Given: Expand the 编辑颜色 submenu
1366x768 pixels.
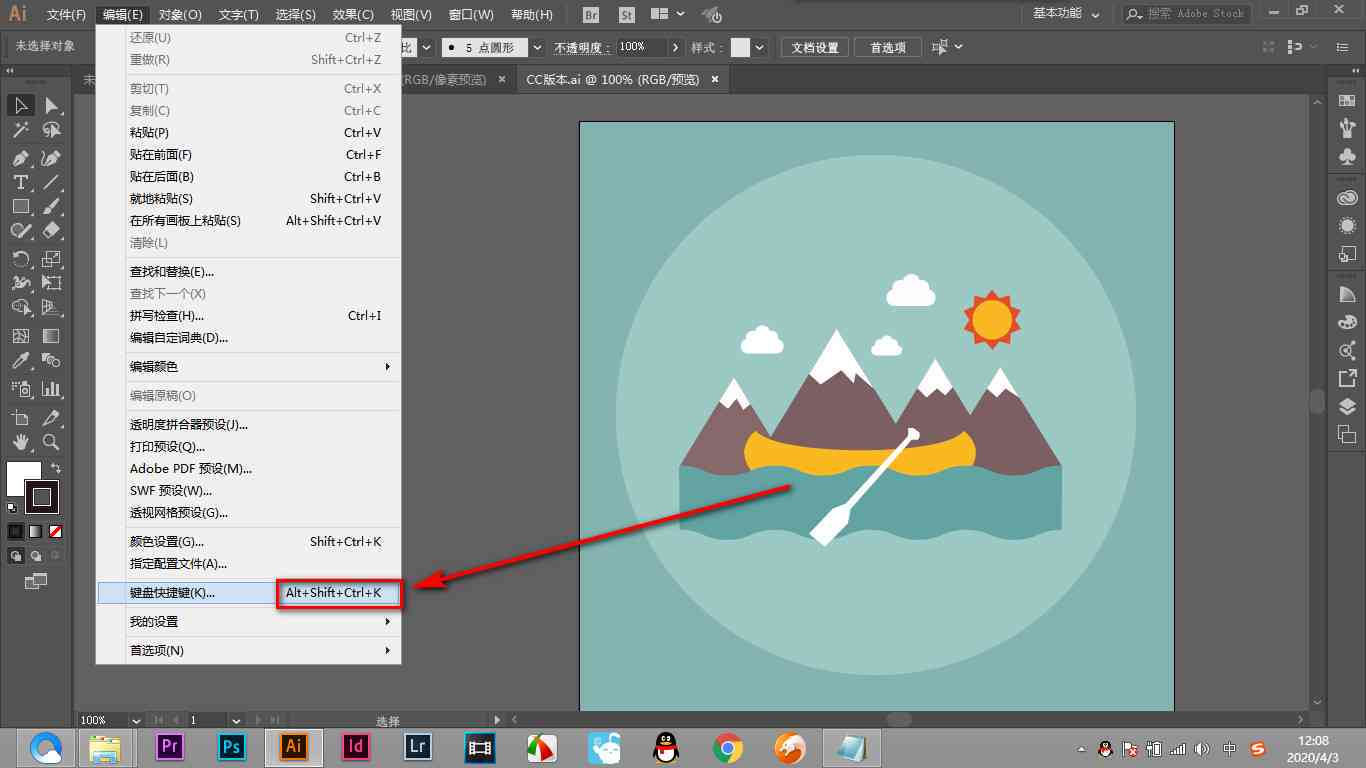Looking at the screenshot, I should 249,367.
